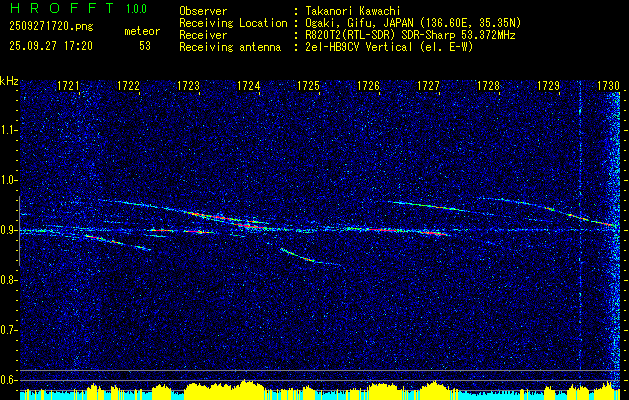This screenshot has width=629, height=400.
Task: Click the meteor count 53
Action: pyautogui.click(x=145, y=46)
